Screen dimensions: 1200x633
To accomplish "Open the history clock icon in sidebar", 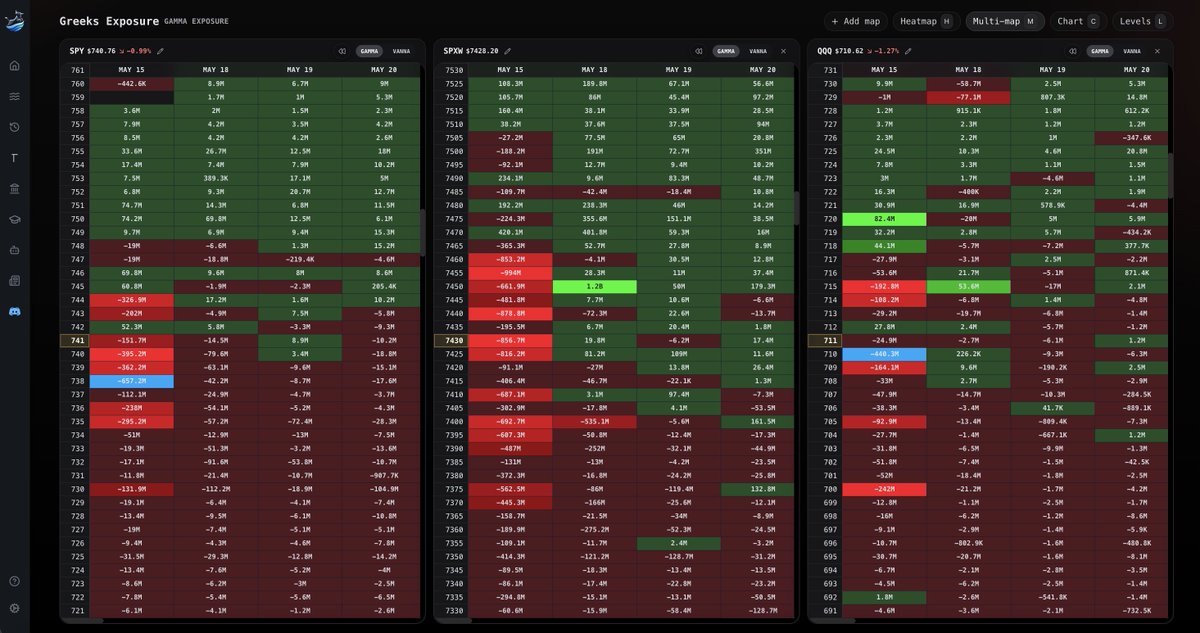I will (x=14, y=127).
